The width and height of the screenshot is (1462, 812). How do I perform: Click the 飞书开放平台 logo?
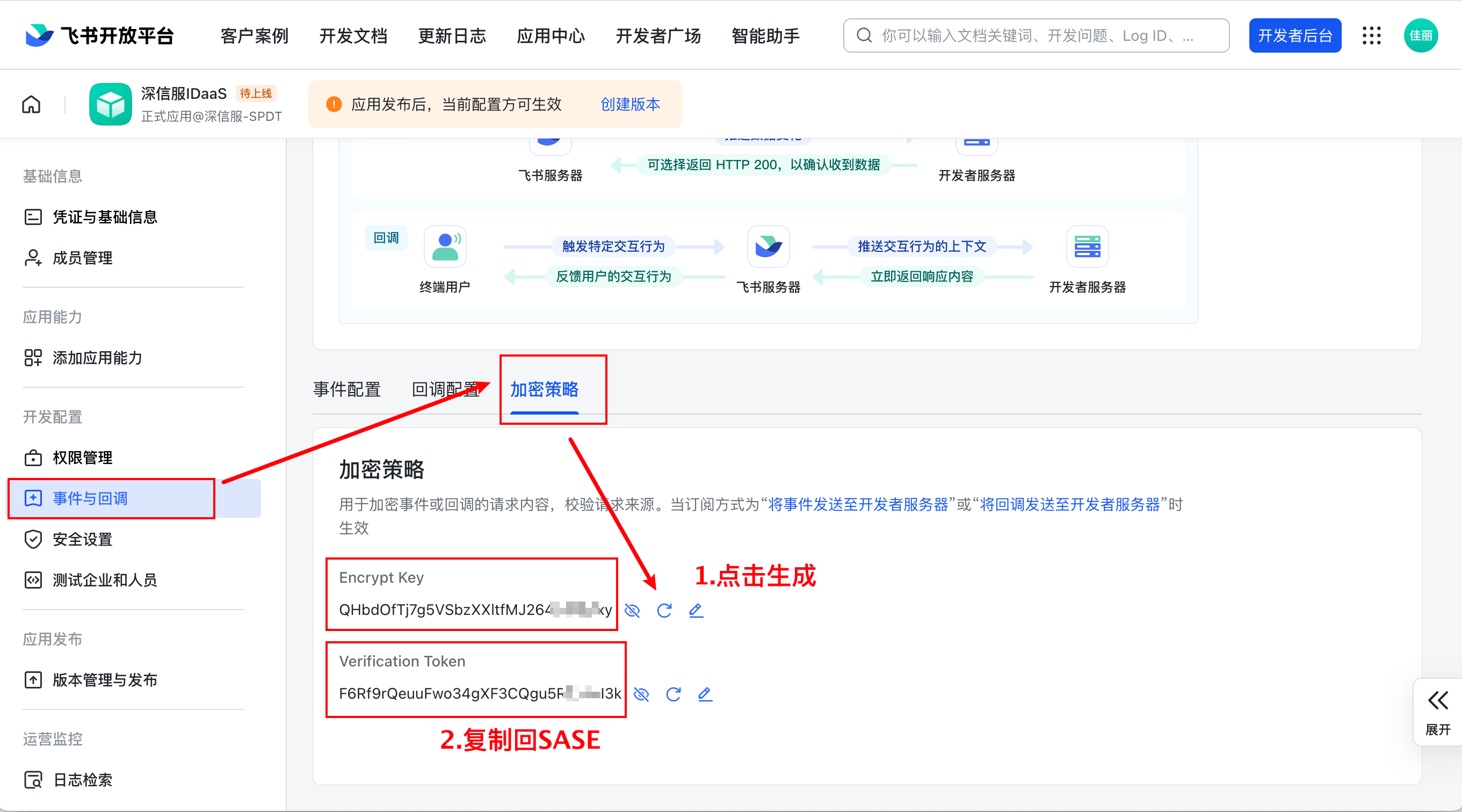(100, 36)
